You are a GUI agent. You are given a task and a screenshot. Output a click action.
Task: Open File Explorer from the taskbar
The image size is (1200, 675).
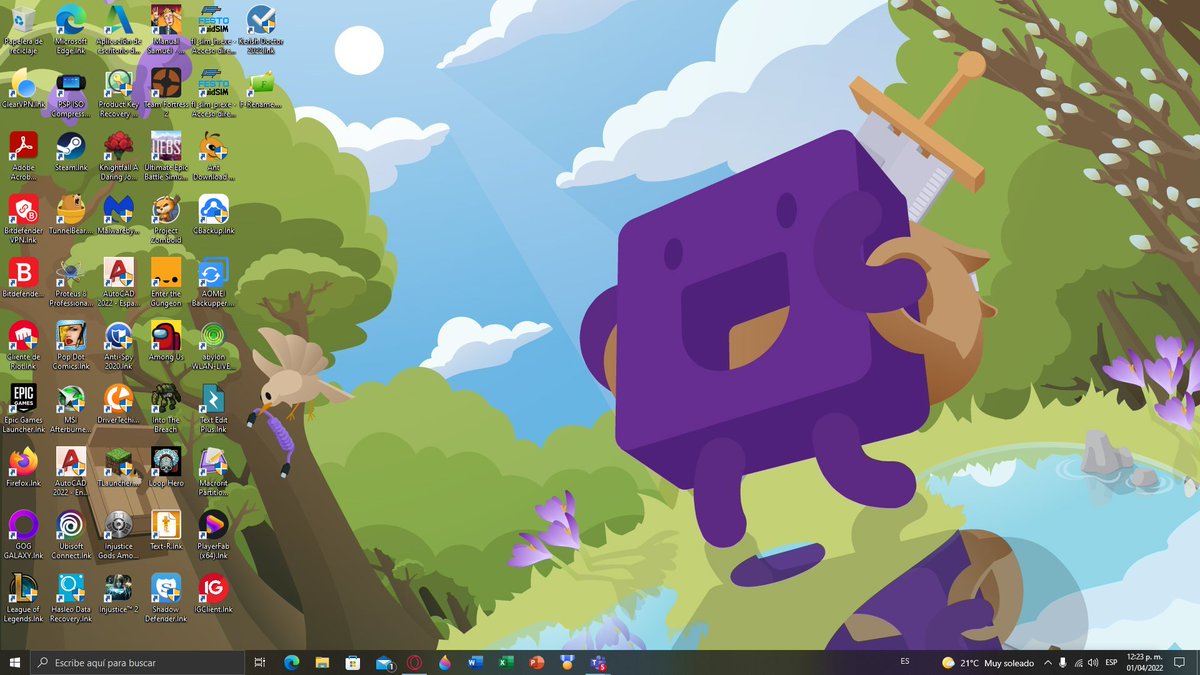322,662
